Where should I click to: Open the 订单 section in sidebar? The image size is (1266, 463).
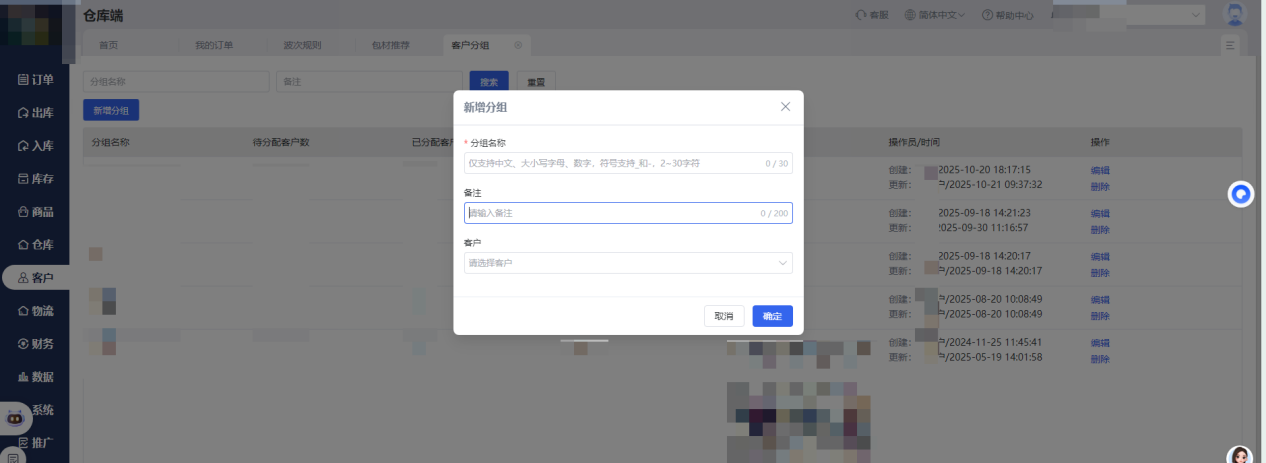tap(36, 79)
